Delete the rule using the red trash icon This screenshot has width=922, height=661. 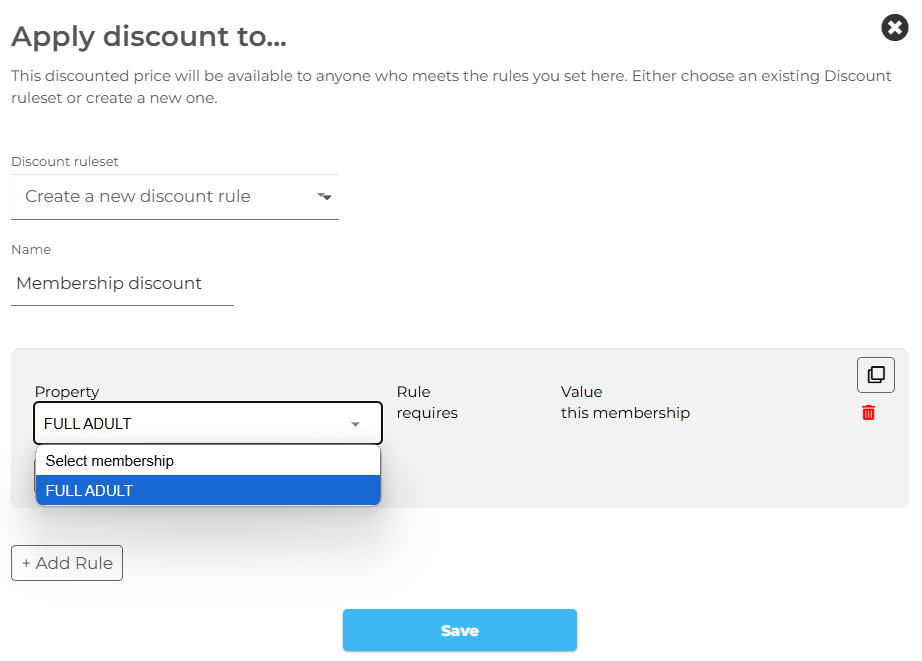(x=868, y=413)
